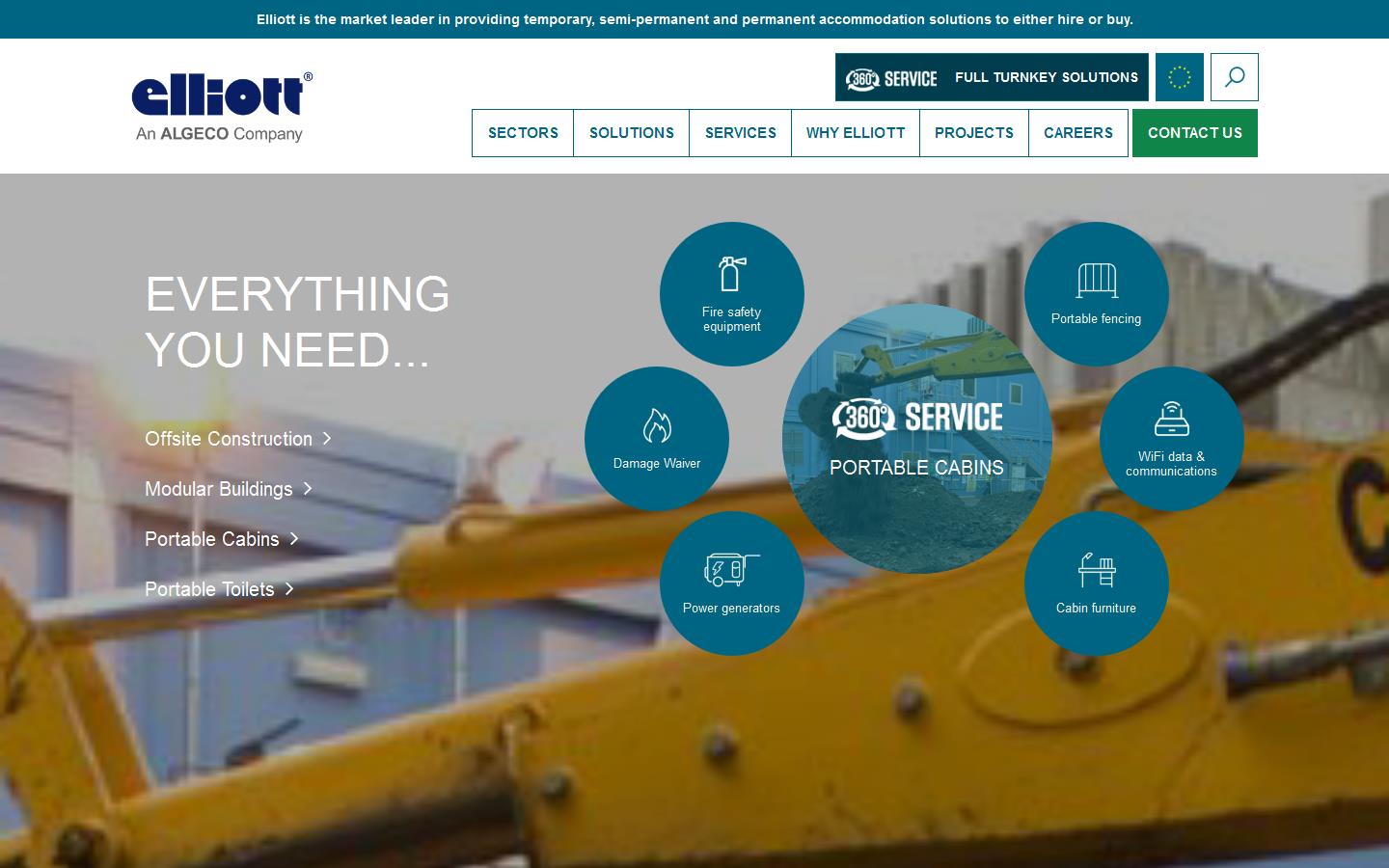This screenshot has width=1389, height=868.
Task: Expand the Offsite Construction chevron
Action: [x=327, y=439]
